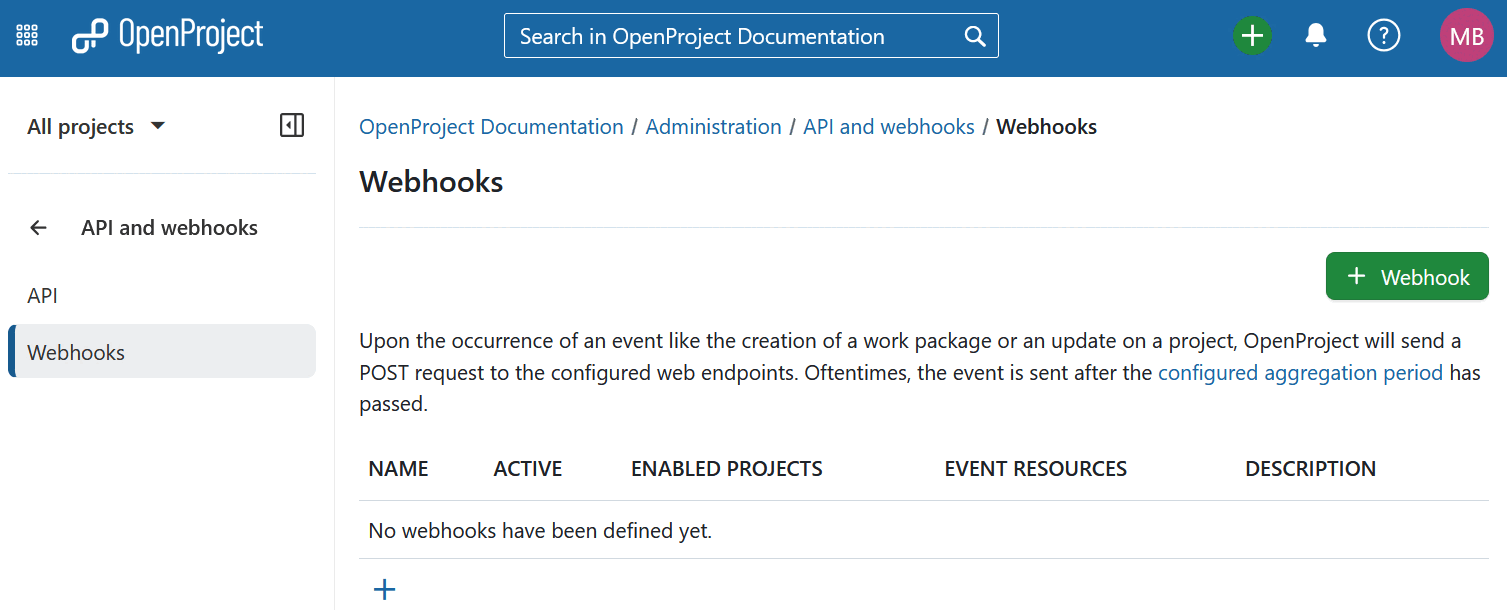Click the plus icon below the webhooks table
Image resolution: width=1507 pixels, height=610 pixels.
click(x=384, y=589)
